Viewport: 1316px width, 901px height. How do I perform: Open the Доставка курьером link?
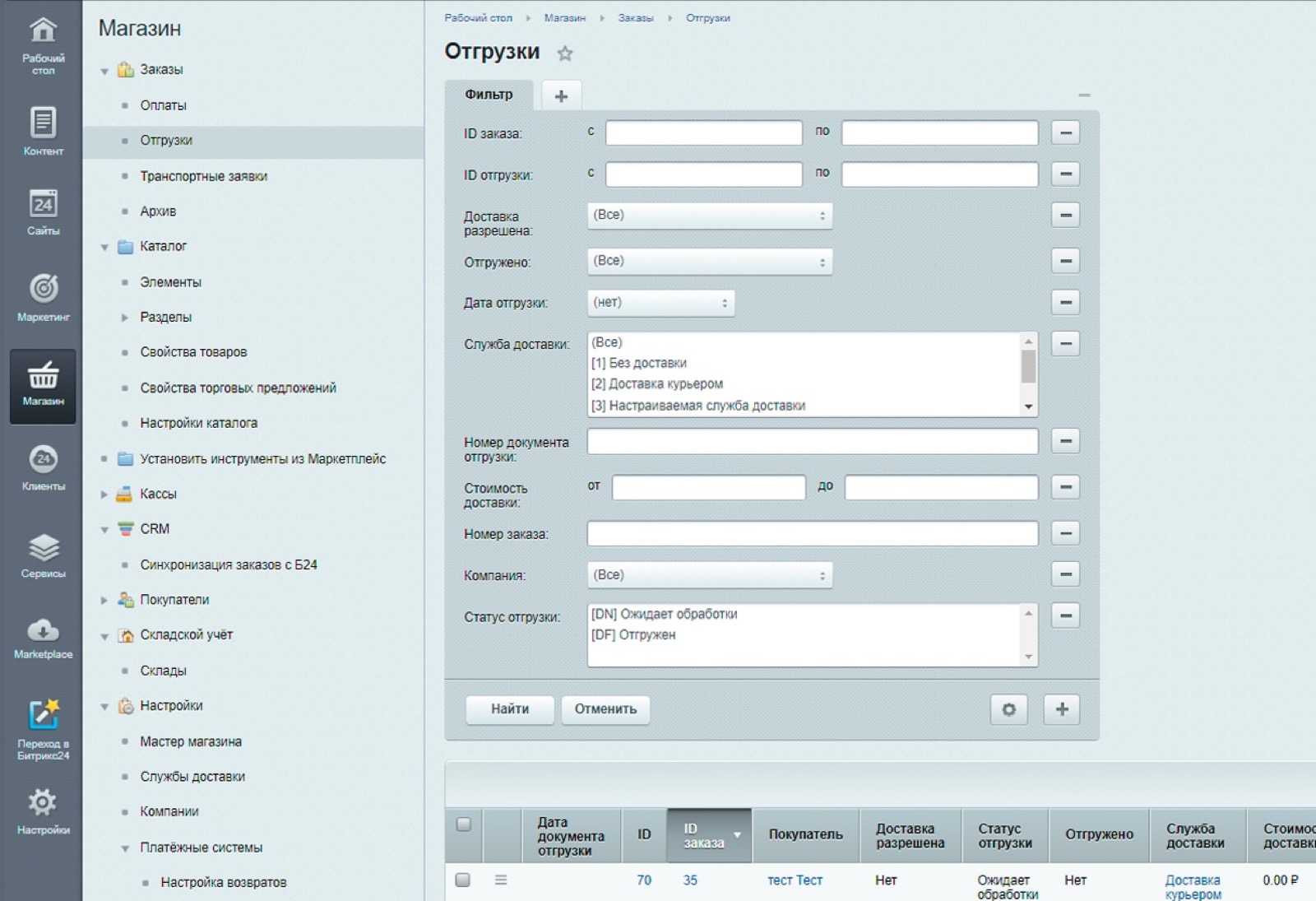[1193, 887]
